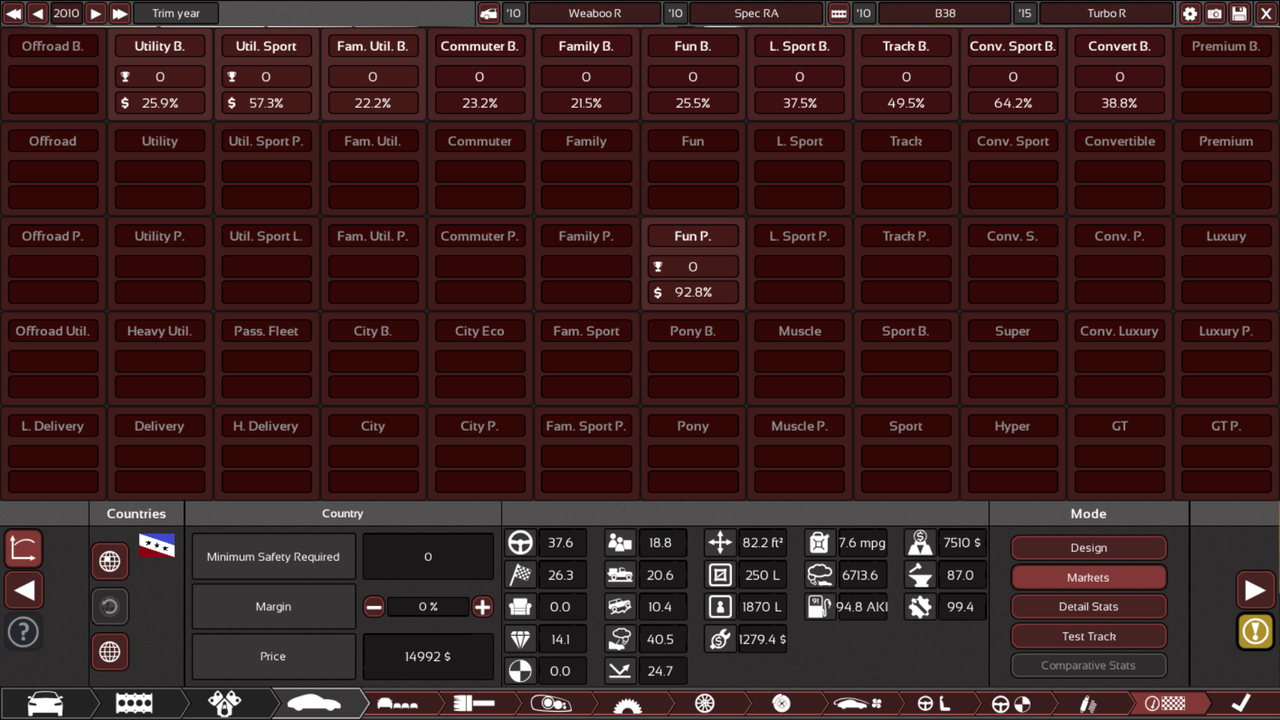The width and height of the screenshot is (1280, 720).
Task: Switch to Markets mode
Action: click(x=1088, y=577)
